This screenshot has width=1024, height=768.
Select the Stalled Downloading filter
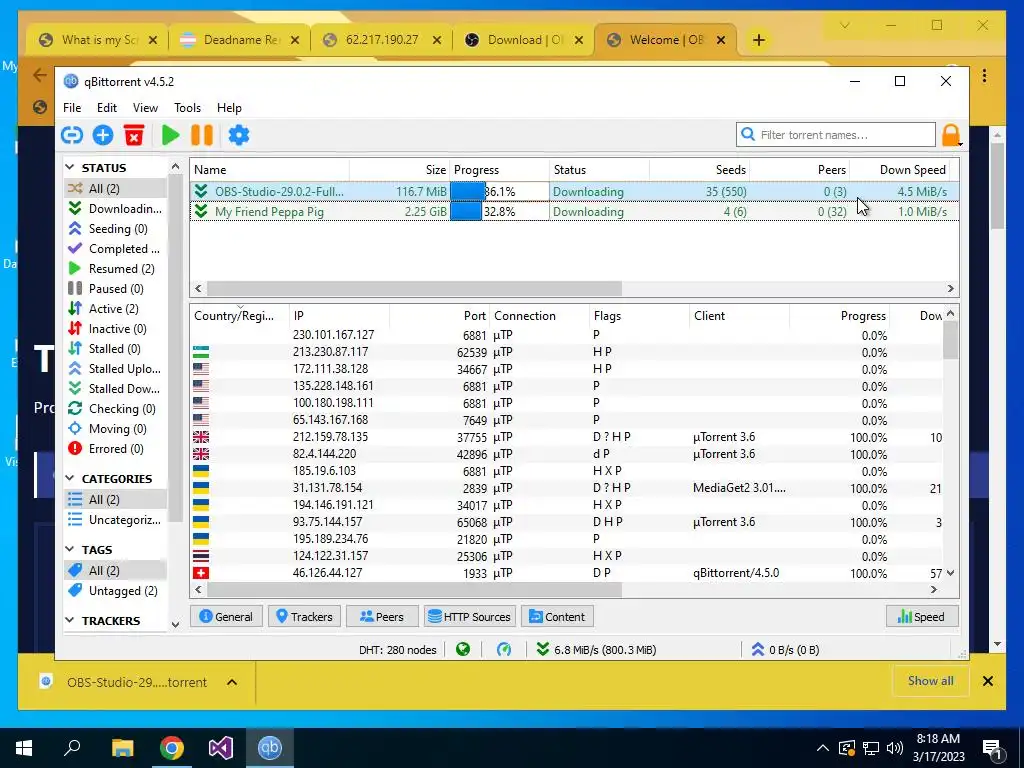116,389
